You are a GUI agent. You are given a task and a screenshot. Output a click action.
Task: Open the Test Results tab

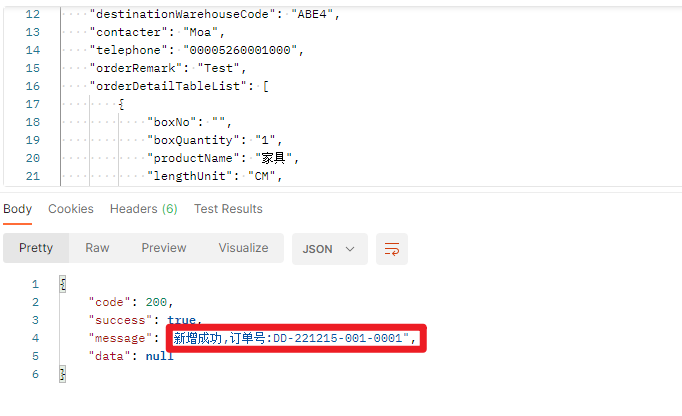pos(228,209)
